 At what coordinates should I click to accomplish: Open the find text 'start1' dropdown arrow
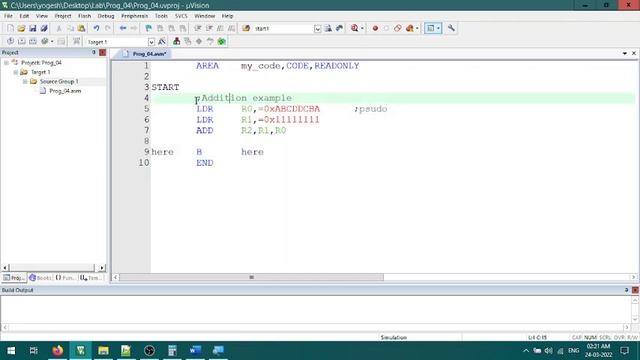point(318,29)
